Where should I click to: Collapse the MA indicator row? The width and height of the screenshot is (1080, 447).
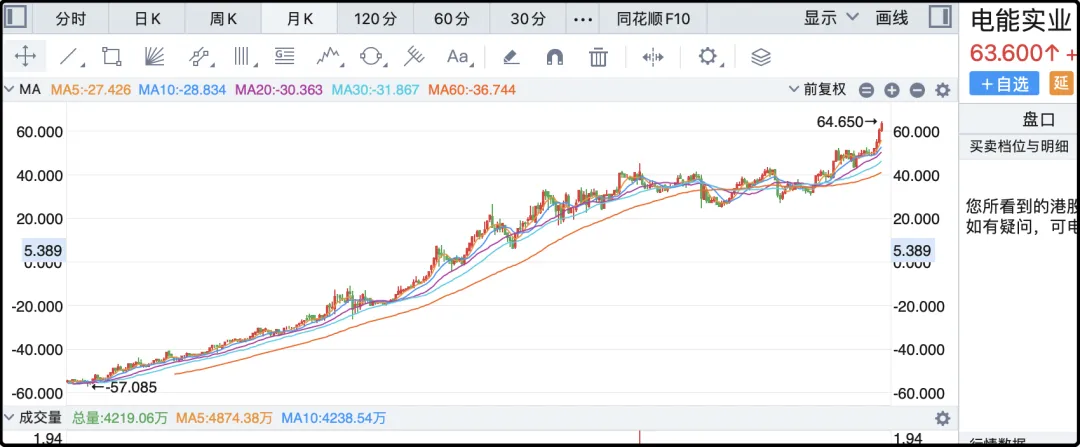9,90
